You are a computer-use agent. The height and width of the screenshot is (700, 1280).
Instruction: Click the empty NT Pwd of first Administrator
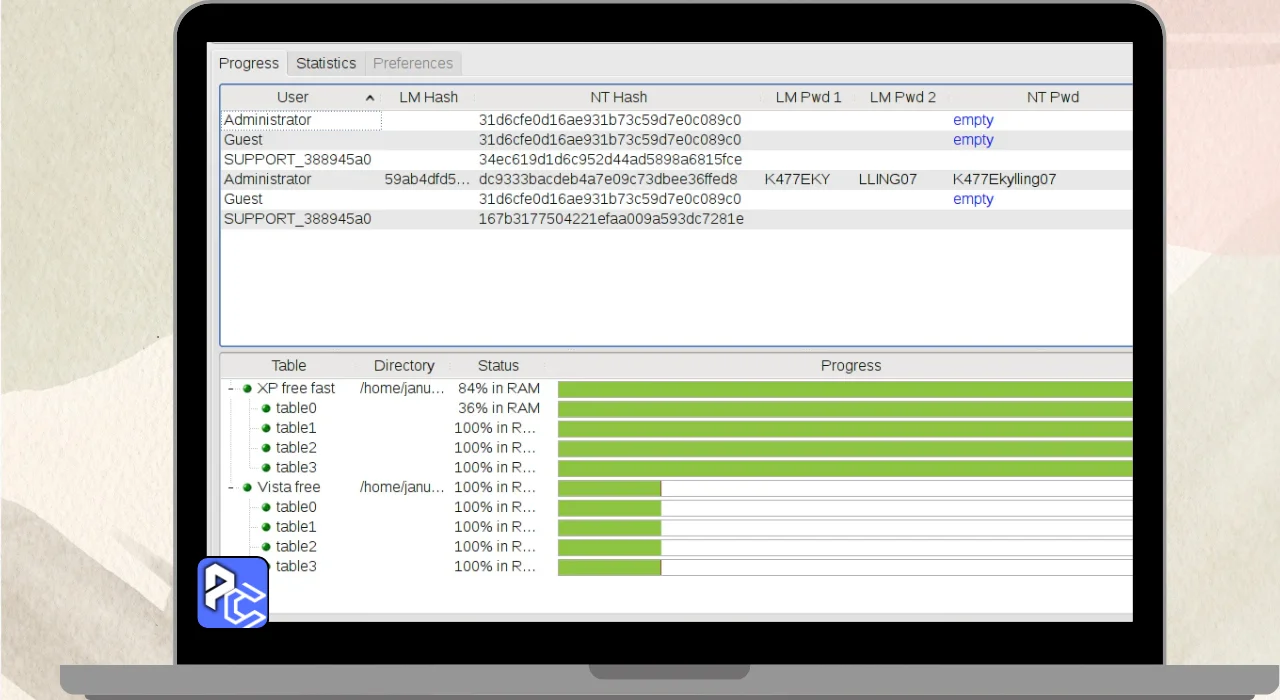coord(973,120)
